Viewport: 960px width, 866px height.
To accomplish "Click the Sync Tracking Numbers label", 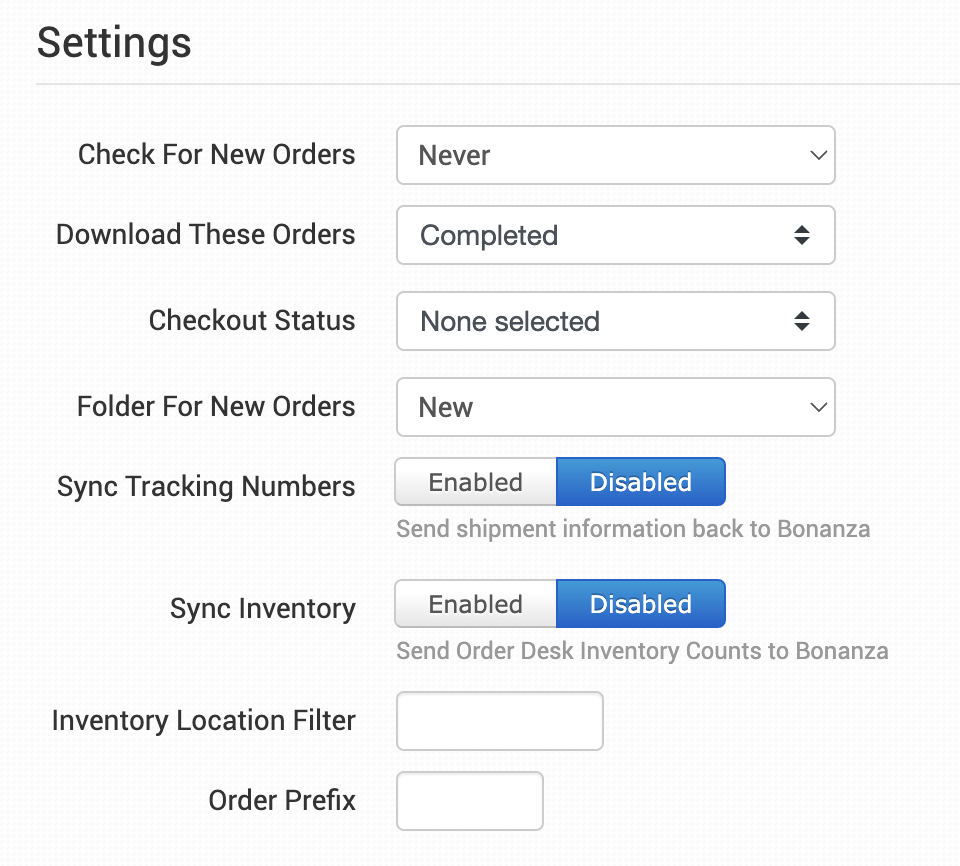I will tap(206, 487).
